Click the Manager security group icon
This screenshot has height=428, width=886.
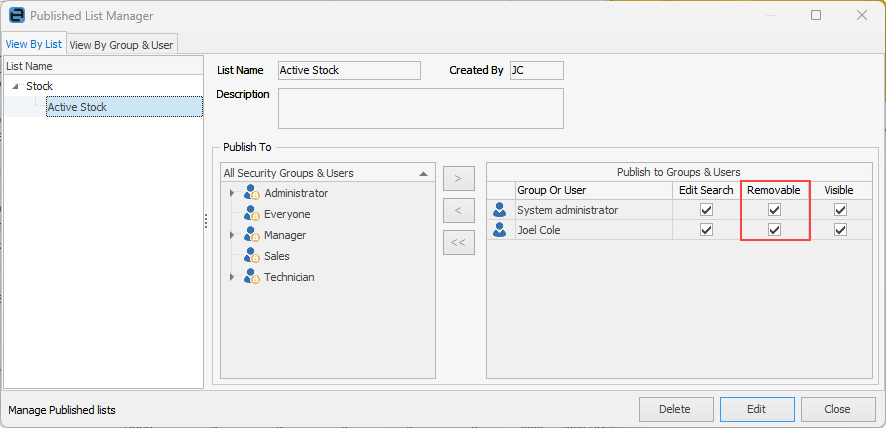251,235
